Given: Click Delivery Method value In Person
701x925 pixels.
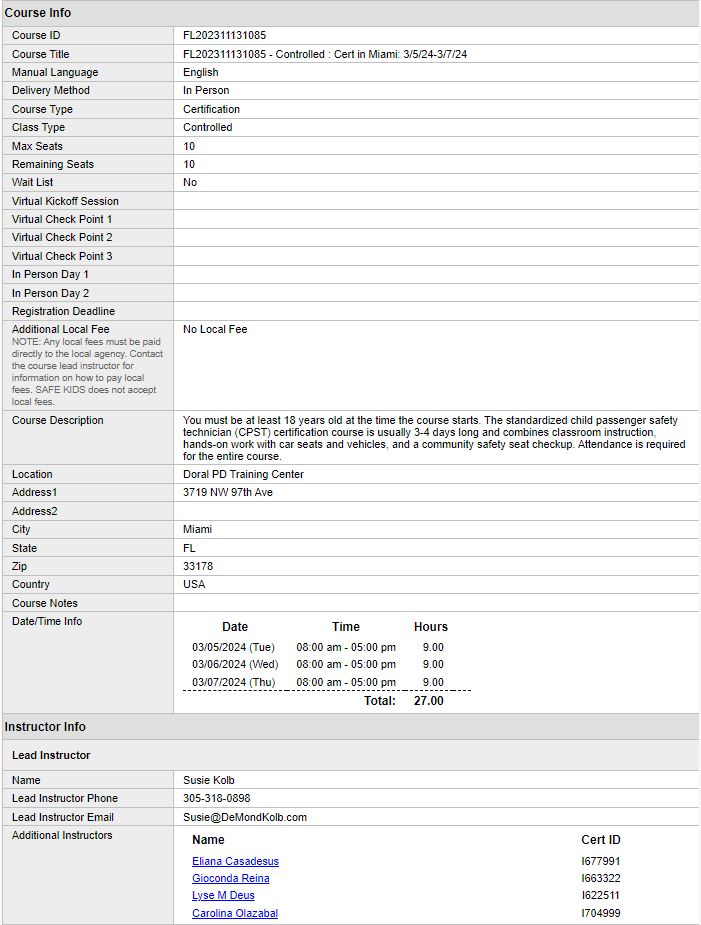Looking at the screenshot, I should tap(206, 90).
